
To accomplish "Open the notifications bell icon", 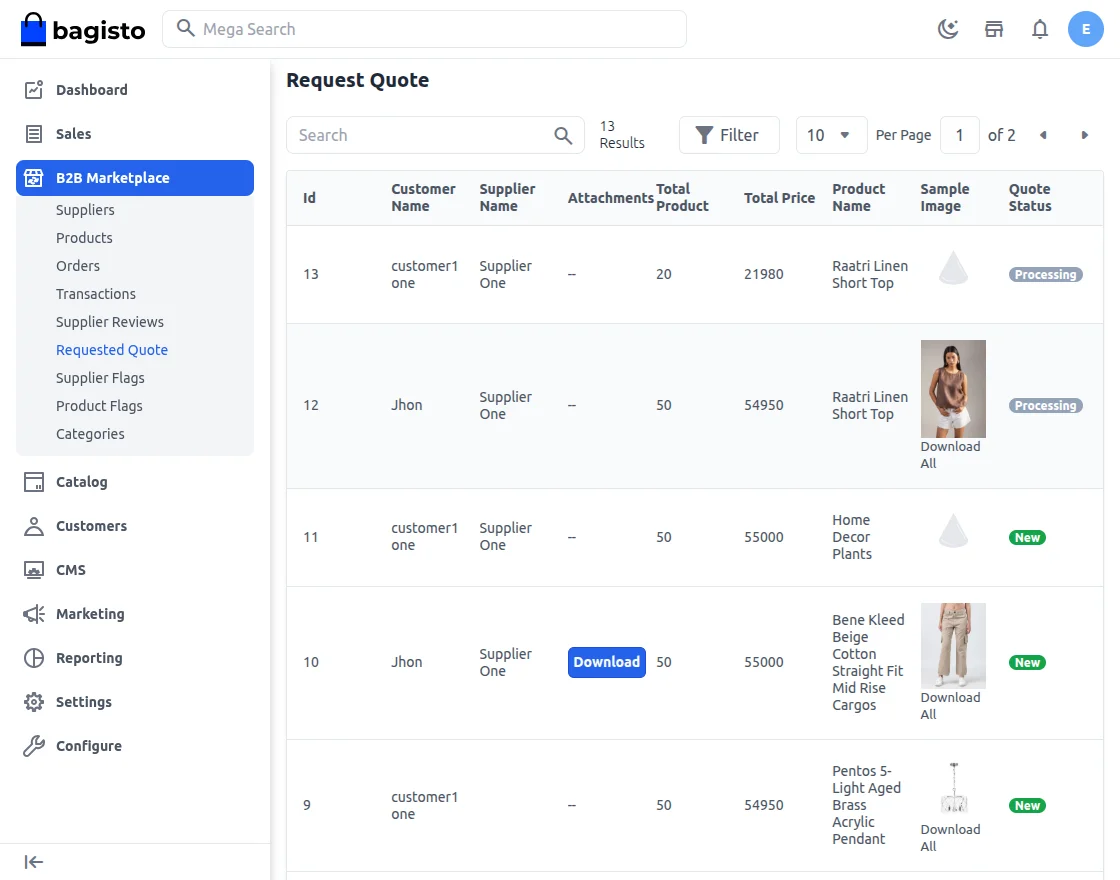I will (x=1040, y=29).
